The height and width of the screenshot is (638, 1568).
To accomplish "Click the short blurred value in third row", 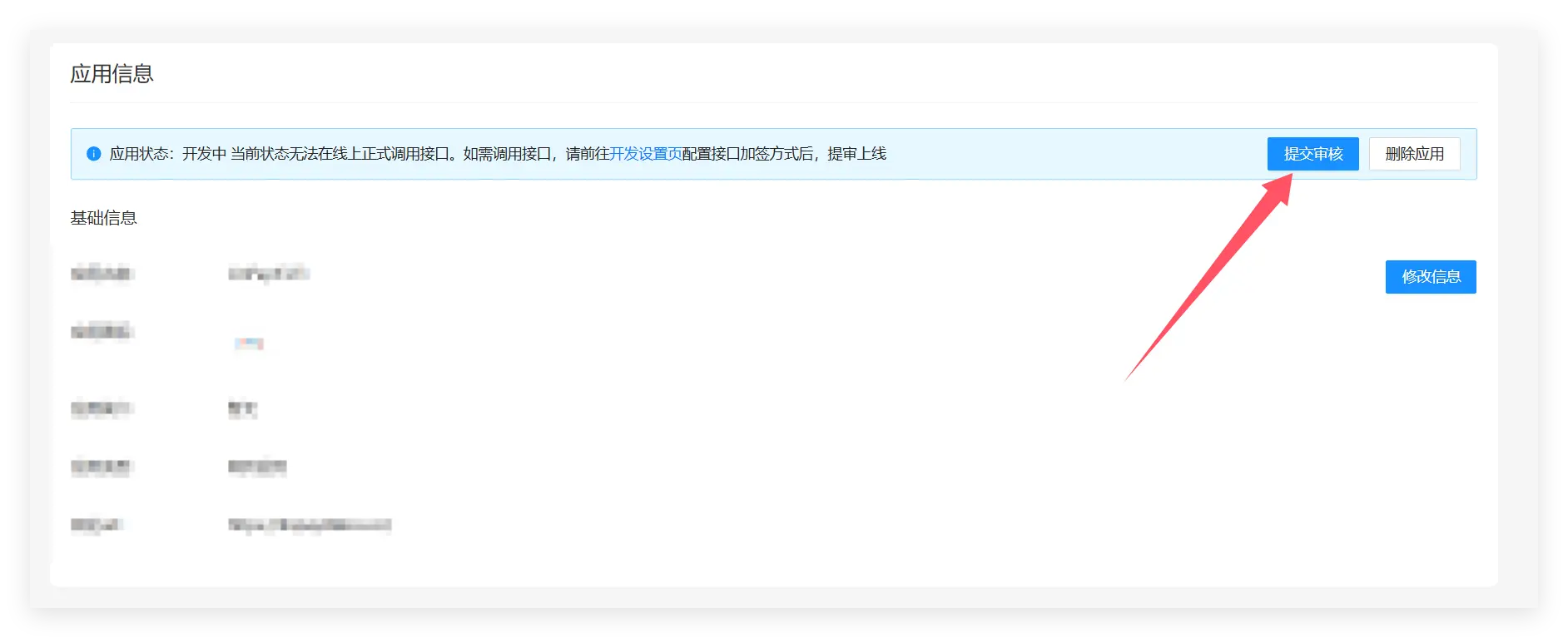I will click(242, 408).
